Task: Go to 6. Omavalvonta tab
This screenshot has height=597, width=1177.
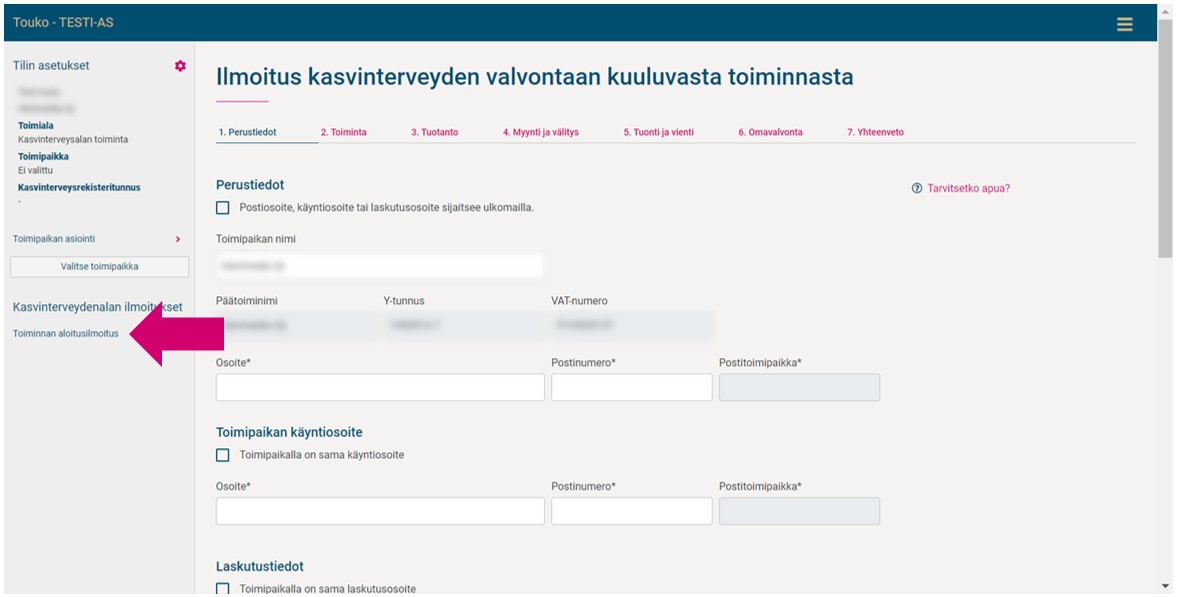Action: [770, 132]
